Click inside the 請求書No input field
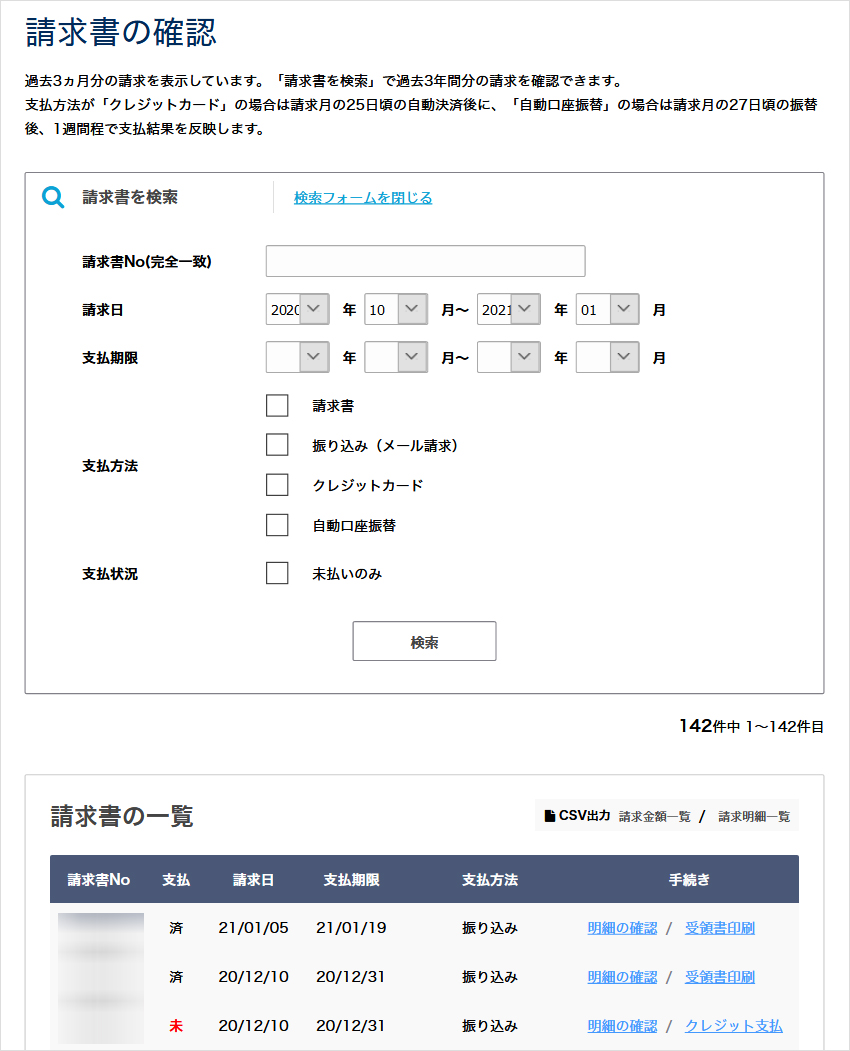This screenshot has width=850, height=1051. coord(424,261)
